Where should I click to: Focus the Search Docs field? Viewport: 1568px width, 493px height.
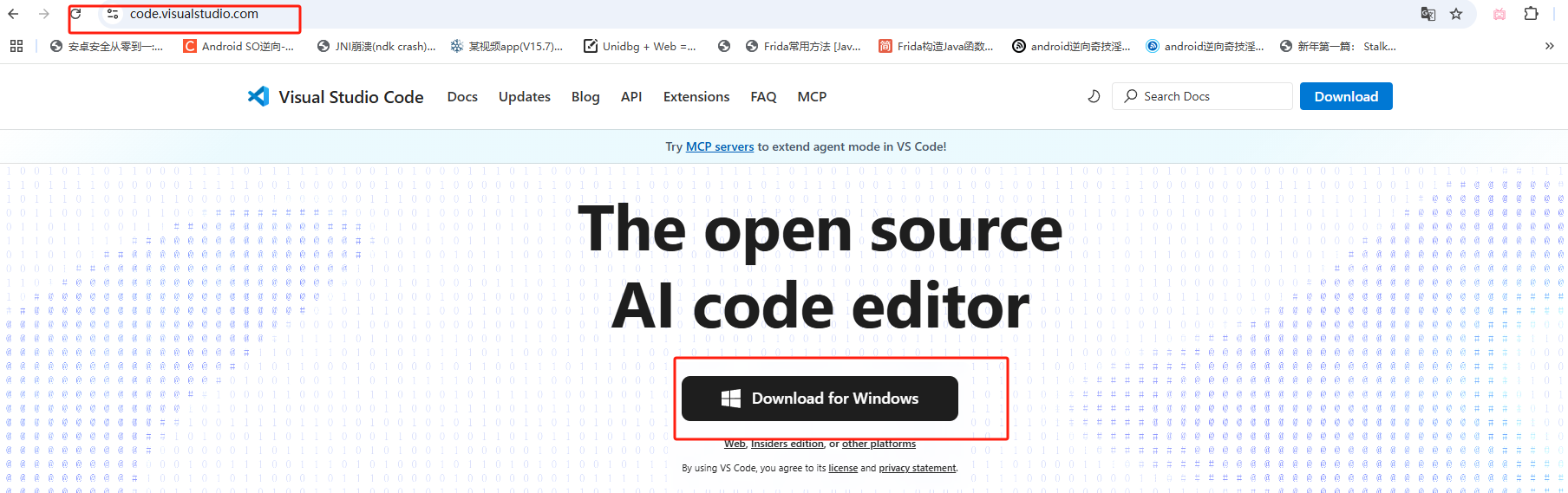[1202, 96]
